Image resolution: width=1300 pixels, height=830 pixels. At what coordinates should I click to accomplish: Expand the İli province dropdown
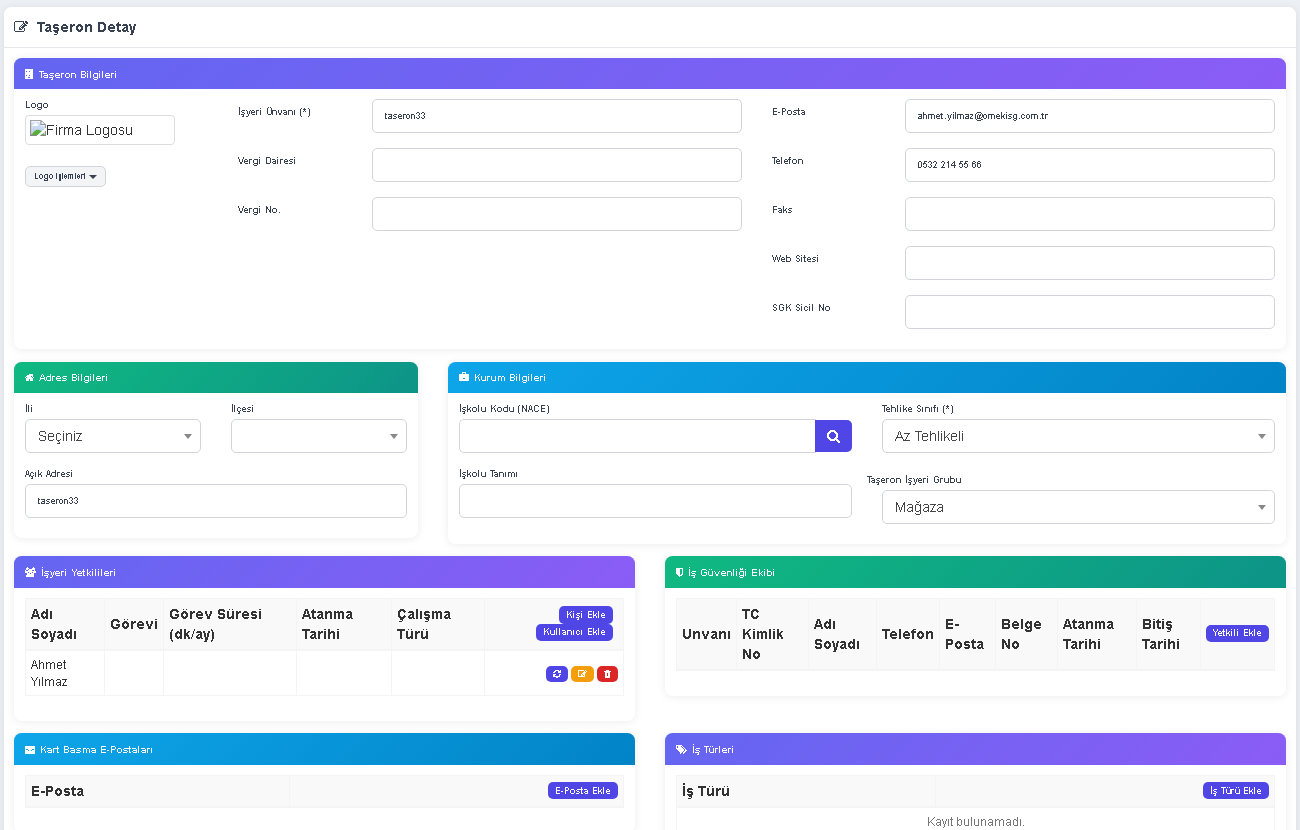(x=113, y=436)
